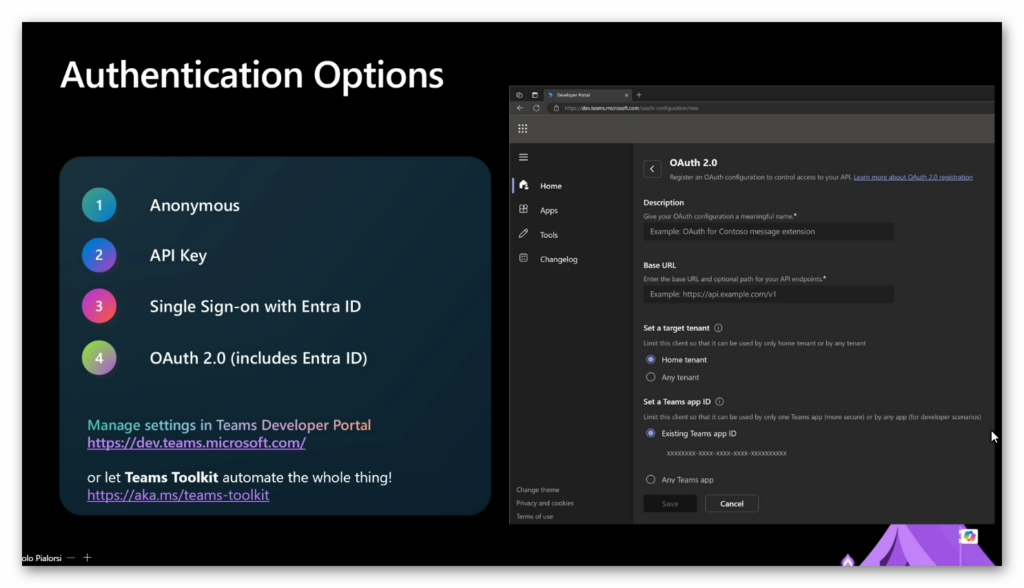The width and height of the screenshot is (1024, 588).
Task: Select Existing Teams app ID option
Action: point(650,433)
